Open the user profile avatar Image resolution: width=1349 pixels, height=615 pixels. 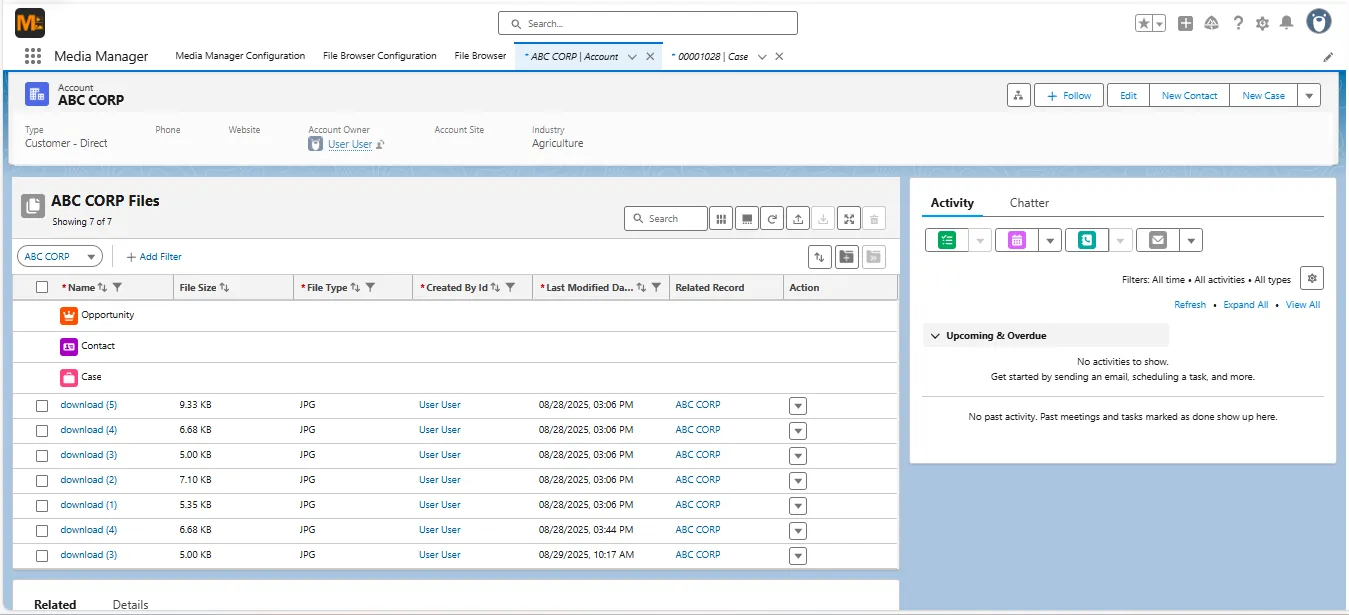click(x=1320, y=22)
